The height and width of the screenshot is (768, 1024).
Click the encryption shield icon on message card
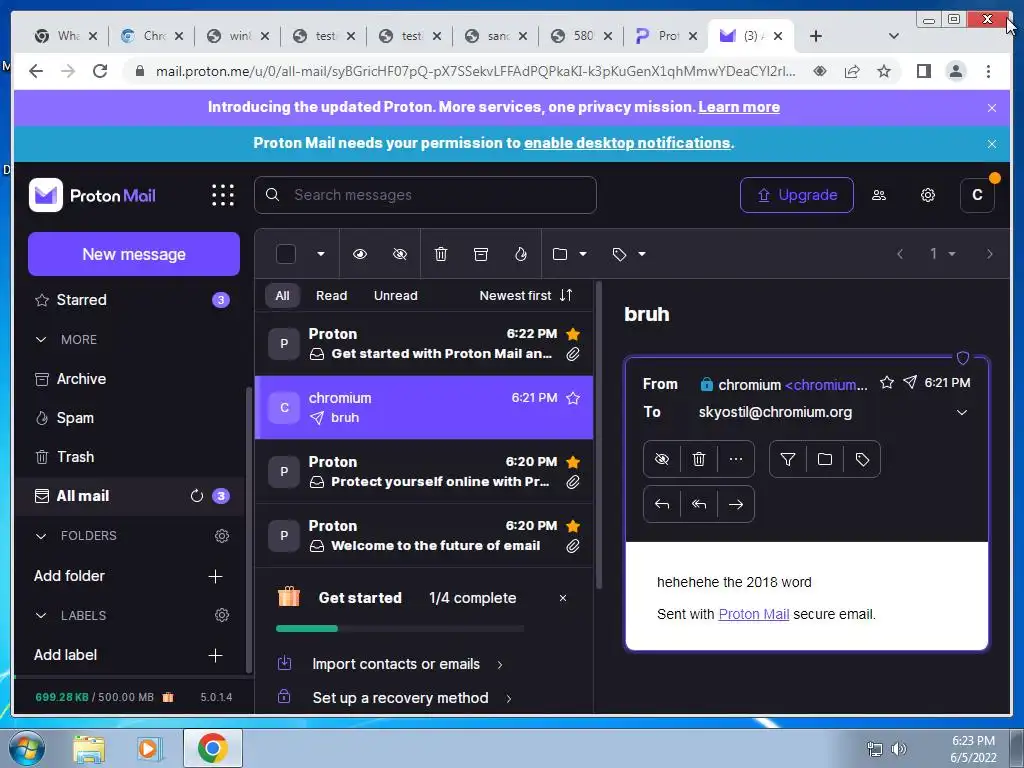(962, 357)
